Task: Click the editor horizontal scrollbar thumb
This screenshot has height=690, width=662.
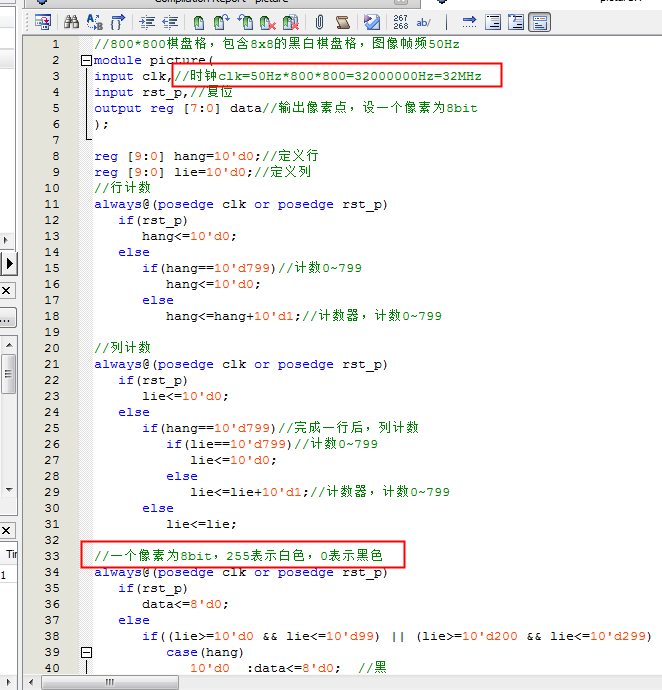Action: [x=110, y=683]
